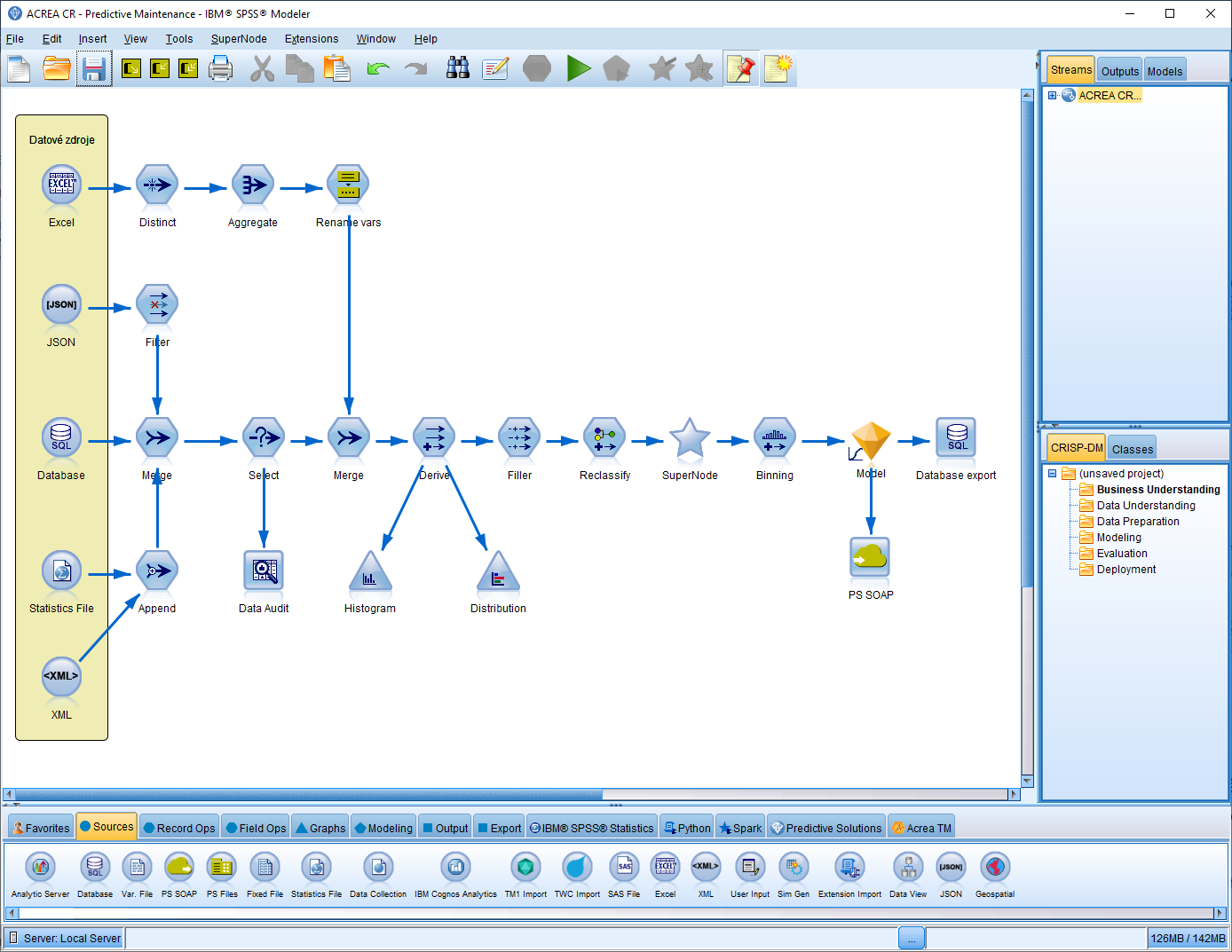Viewport: 1232px width, 952px height.
Task: Click the PS SOAP node on canvas
Action: tap(870, 558)
